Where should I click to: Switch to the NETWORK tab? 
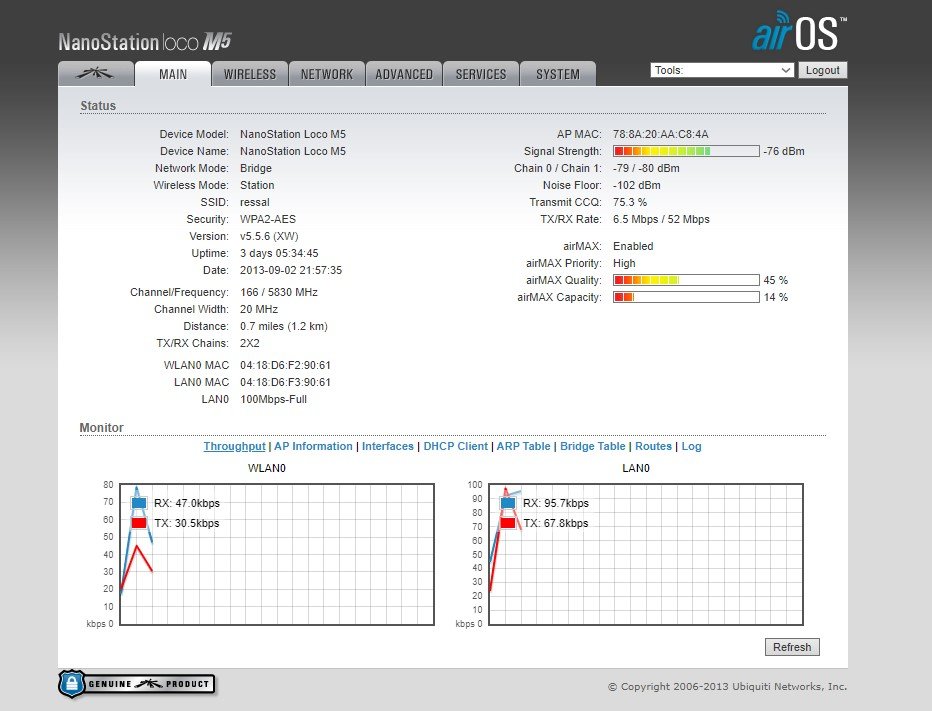[x=327, y=74]
